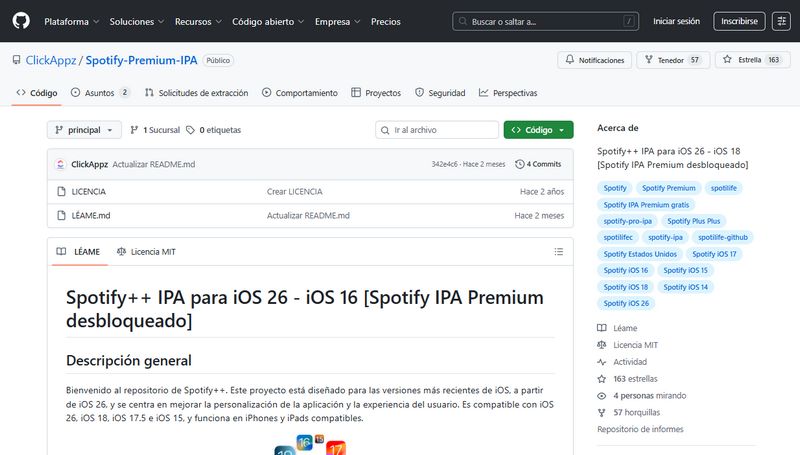The image size is (800, 455).
Task: Open Léame link in sidebar
Action: [x=617, y=328]
